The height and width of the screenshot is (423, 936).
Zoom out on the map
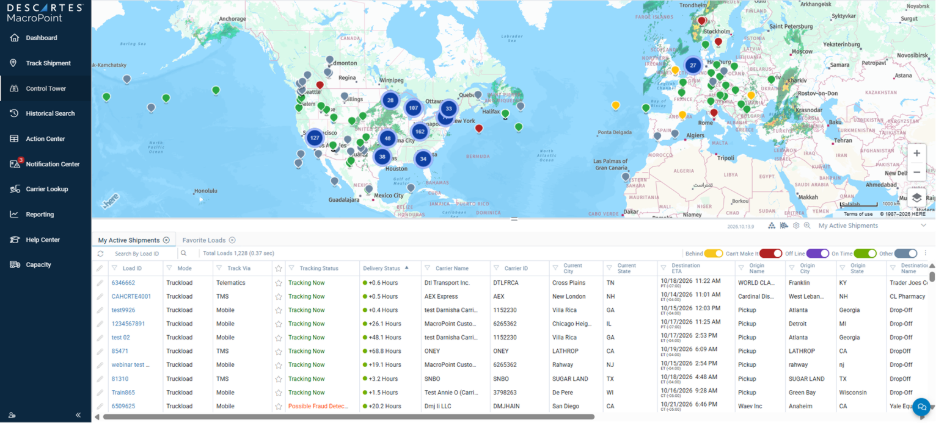pyautogui.click(x=916, y=172)
